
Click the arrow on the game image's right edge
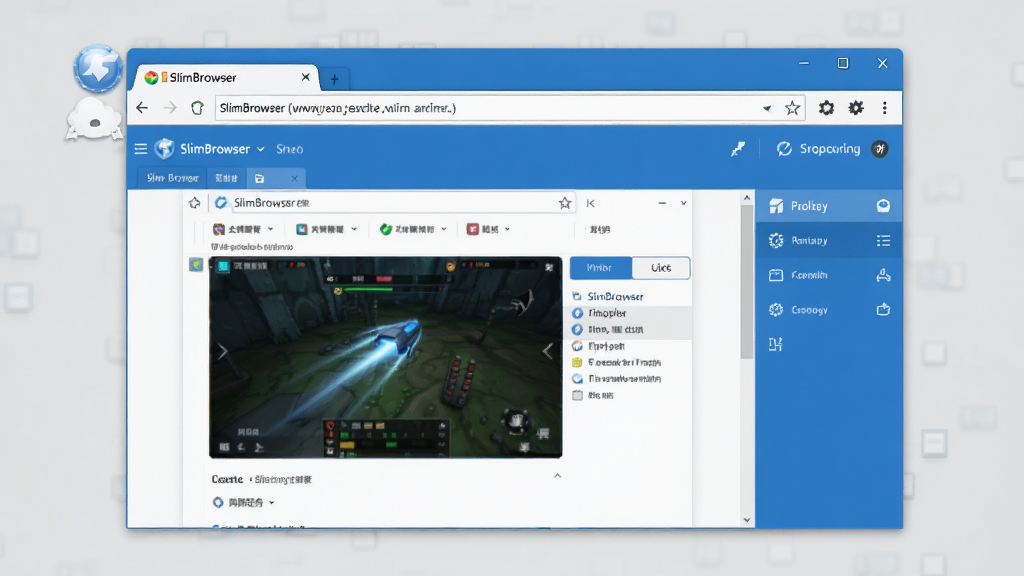coord(547,351)
